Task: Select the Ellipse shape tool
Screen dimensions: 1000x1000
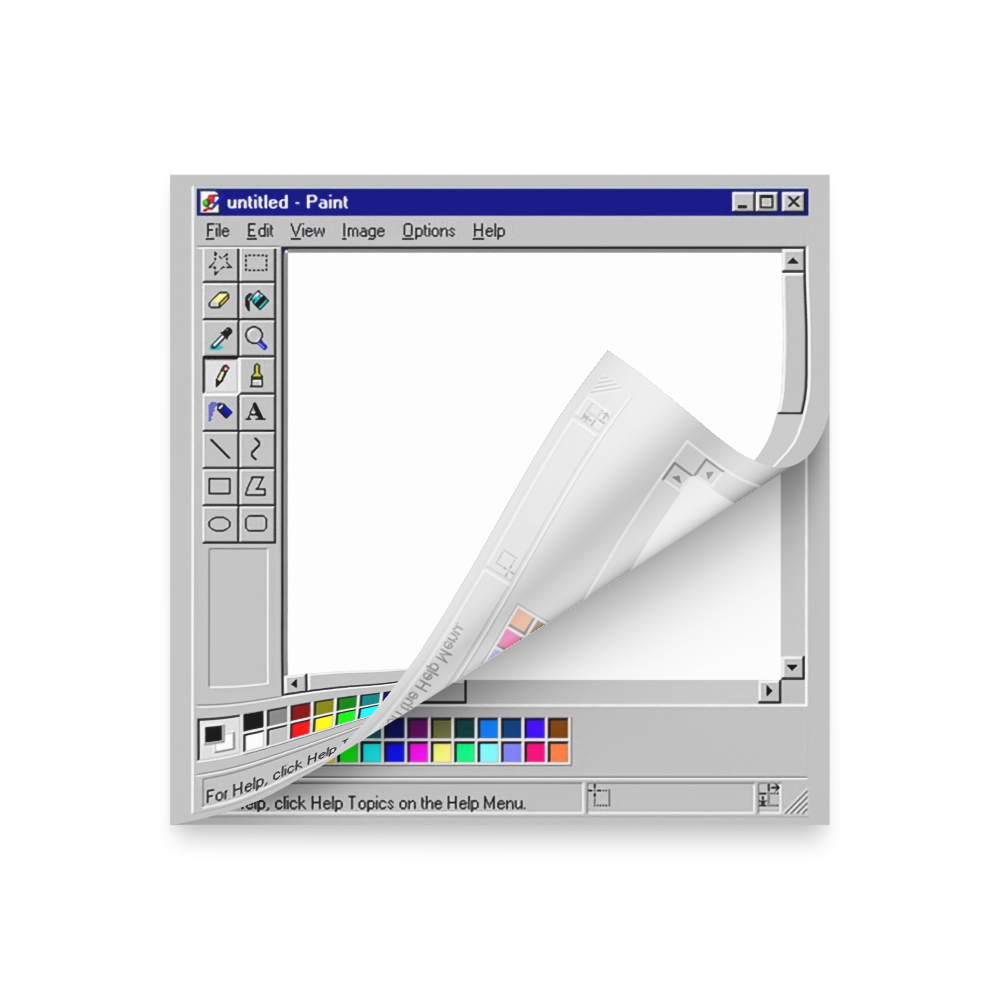Action: click(x=220, y=523)
